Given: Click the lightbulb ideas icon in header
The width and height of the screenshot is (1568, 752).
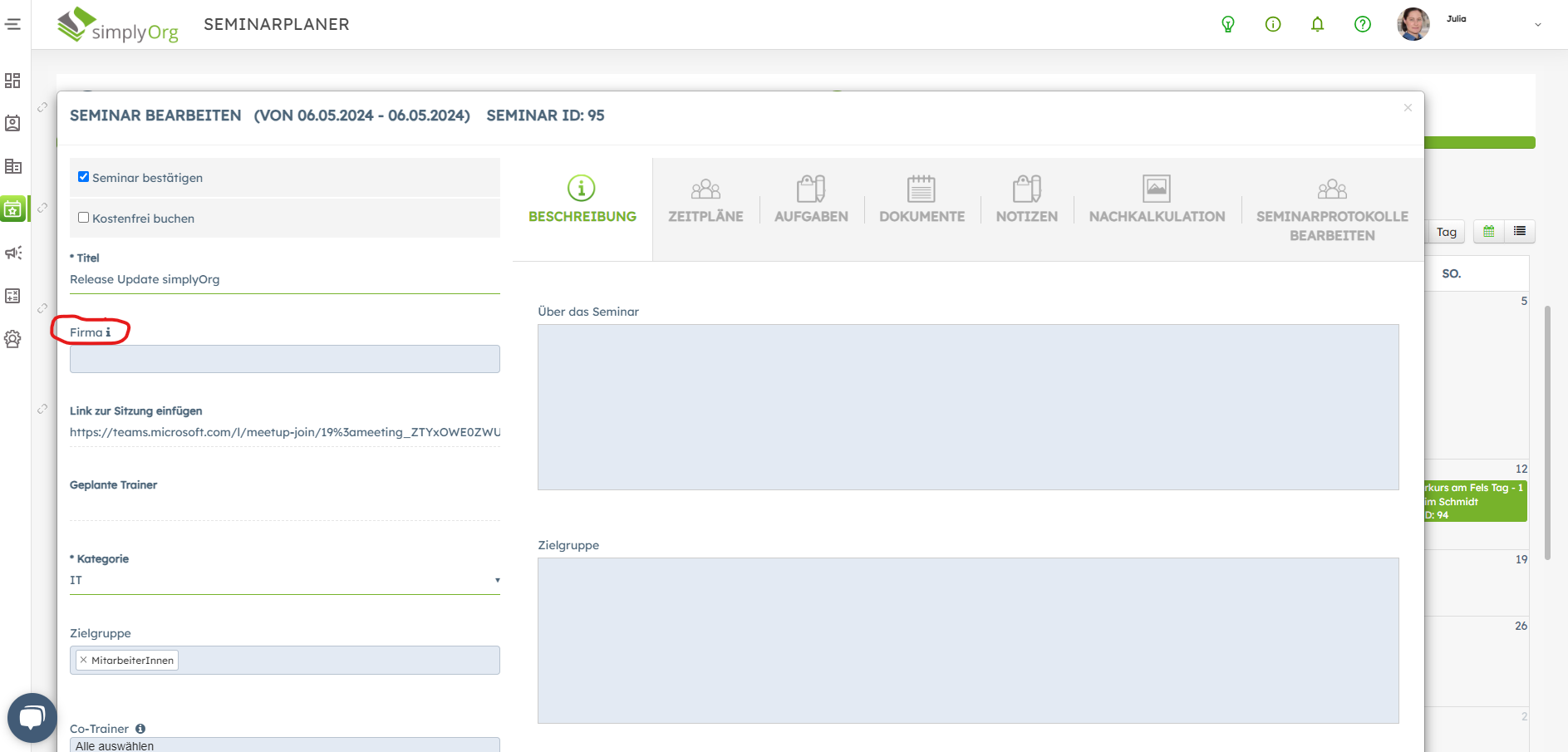Looking at the screenshot, I should pos(1227,24).
